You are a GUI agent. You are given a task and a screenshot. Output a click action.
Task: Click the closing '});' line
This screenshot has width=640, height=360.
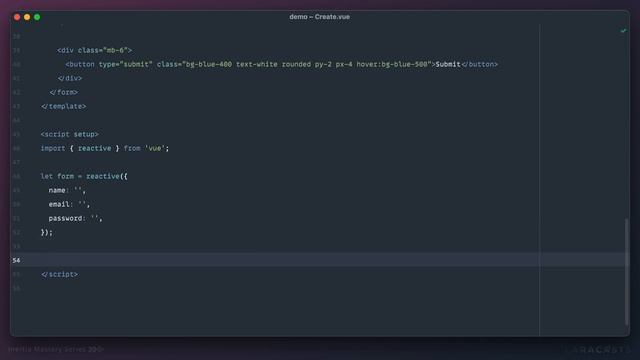click(x=47, y=232)
